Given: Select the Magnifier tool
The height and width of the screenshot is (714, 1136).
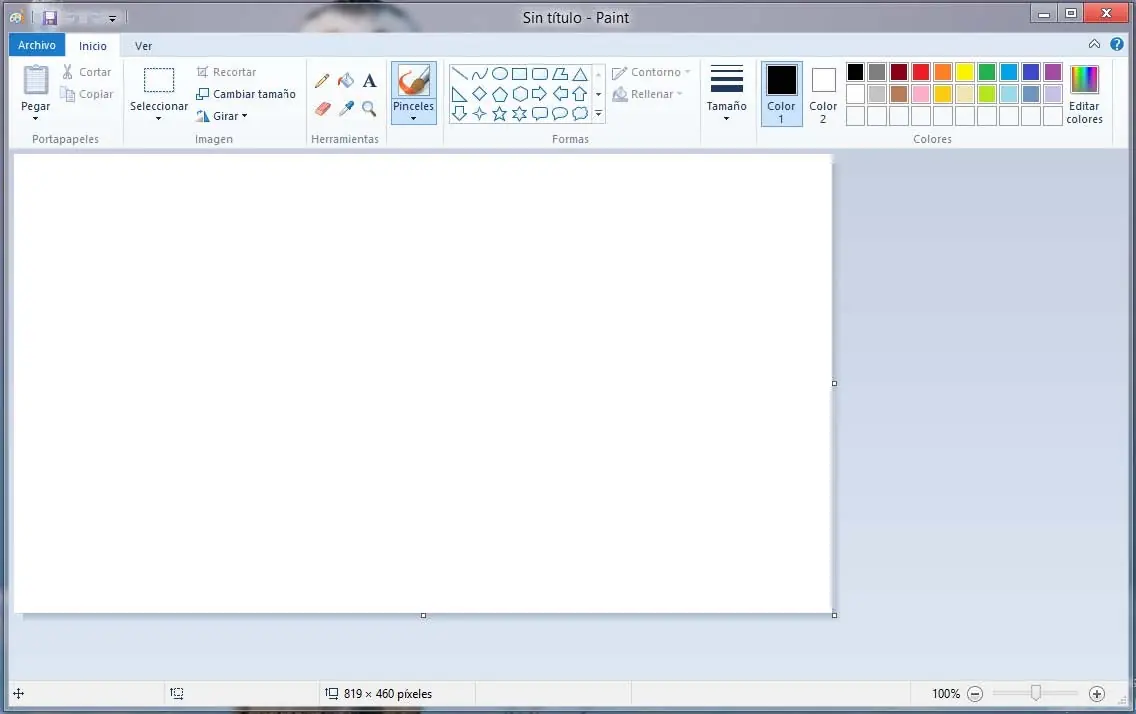Looking at the screenshot, I should pyautogui.click(x=369, y=108).
